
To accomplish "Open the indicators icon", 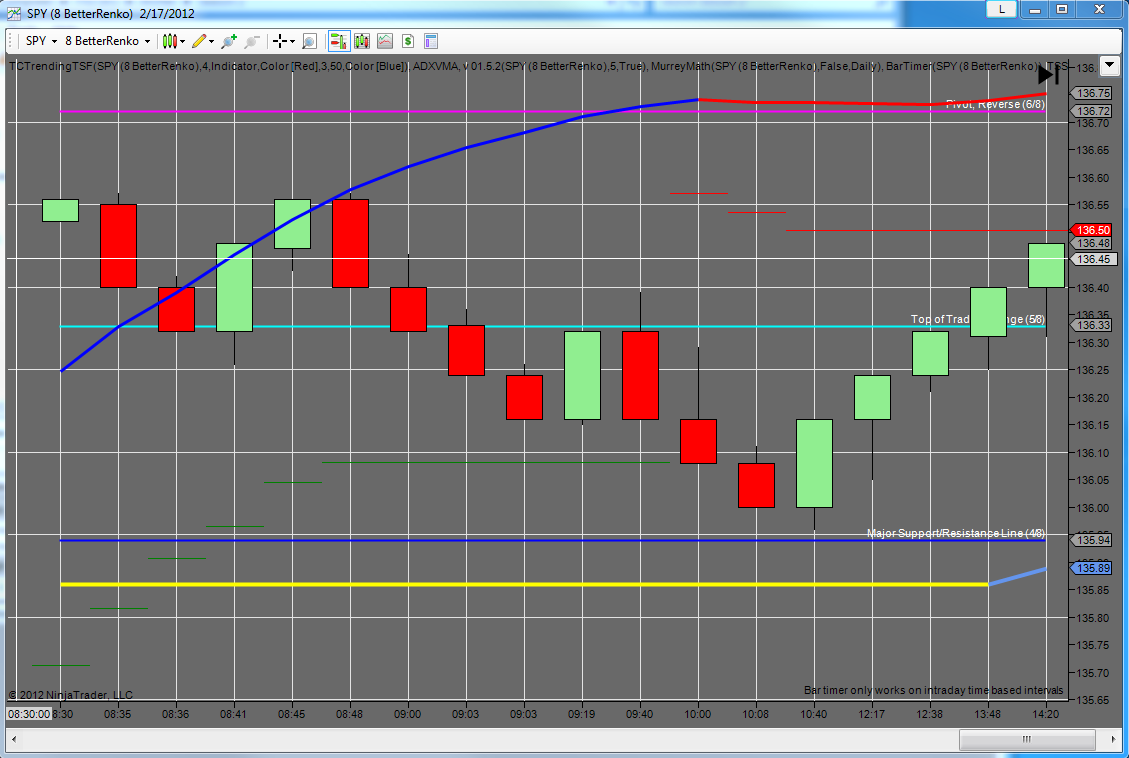I will 385,41.
